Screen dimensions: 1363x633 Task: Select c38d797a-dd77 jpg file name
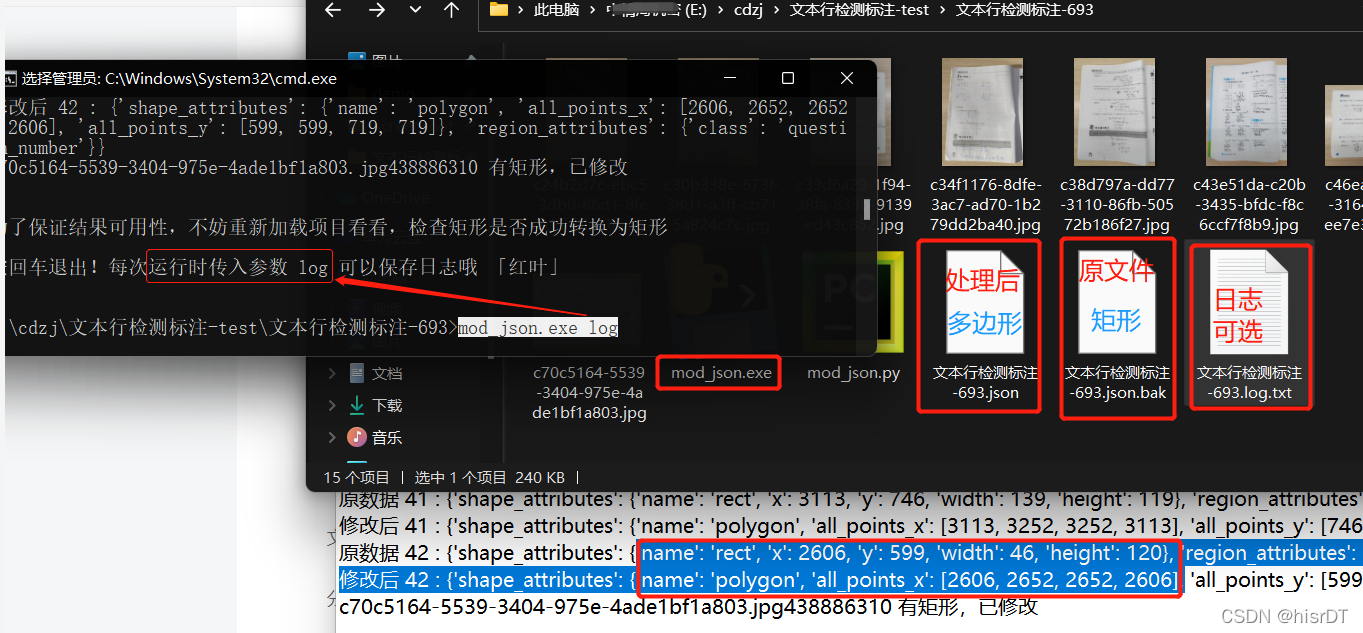1117,205
